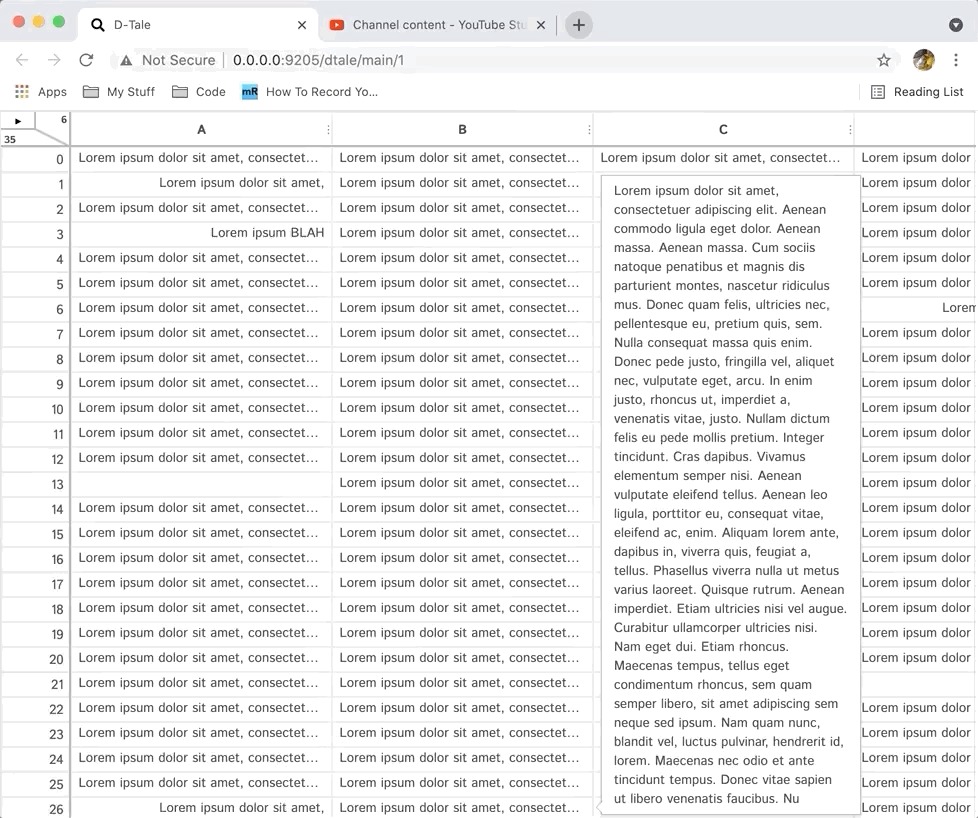Go back in browser history
The image size is (978, 818).
pos(22,60)
